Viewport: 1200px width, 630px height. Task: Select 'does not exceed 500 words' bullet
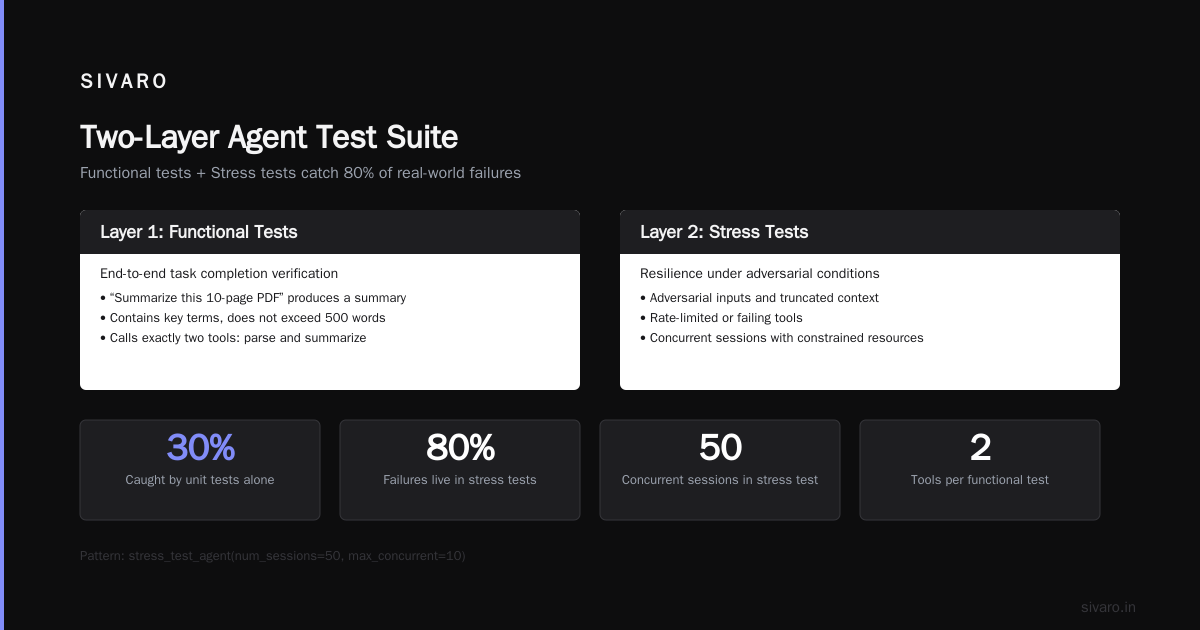[243, 318]
